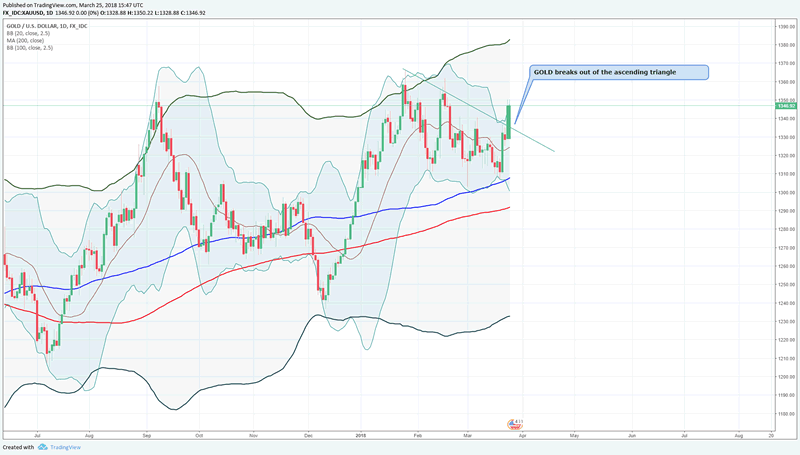Viewport: 800px width, 455px height.
Task: Click the Jun label on time axis
Action: coord(632,436)
